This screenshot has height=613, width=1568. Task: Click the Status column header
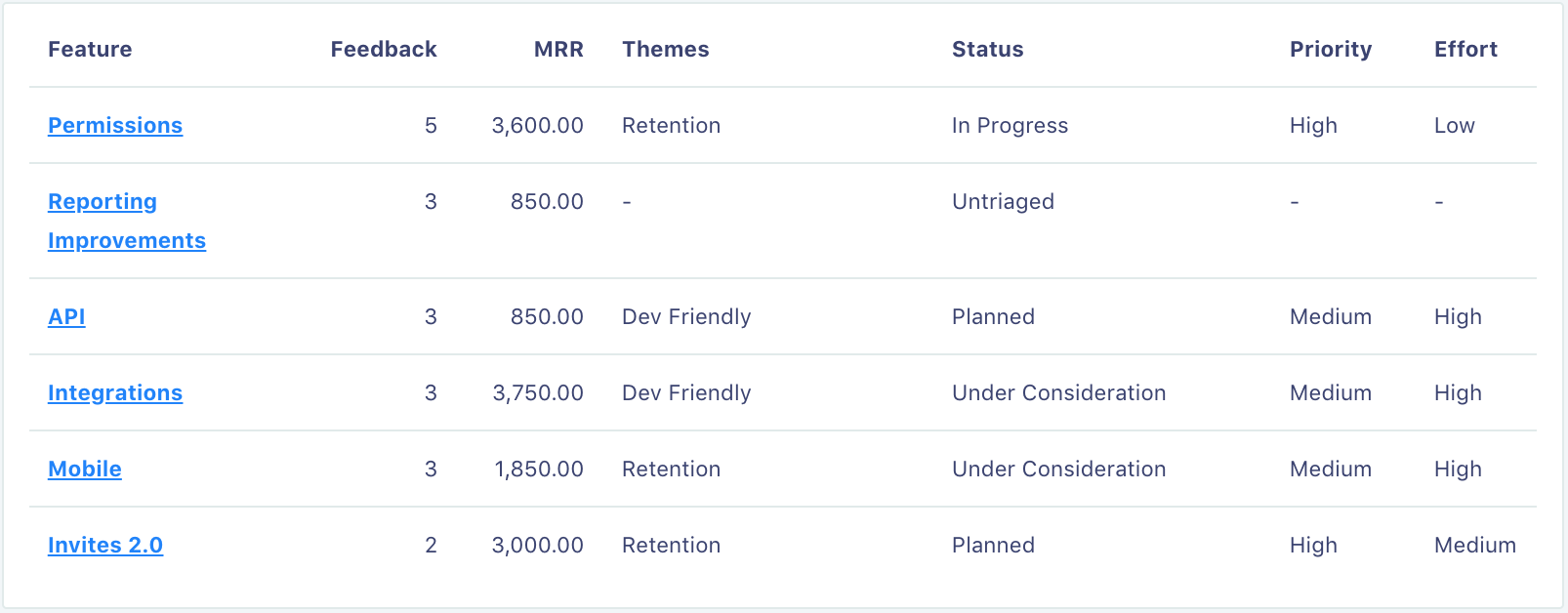click(988, 49)
